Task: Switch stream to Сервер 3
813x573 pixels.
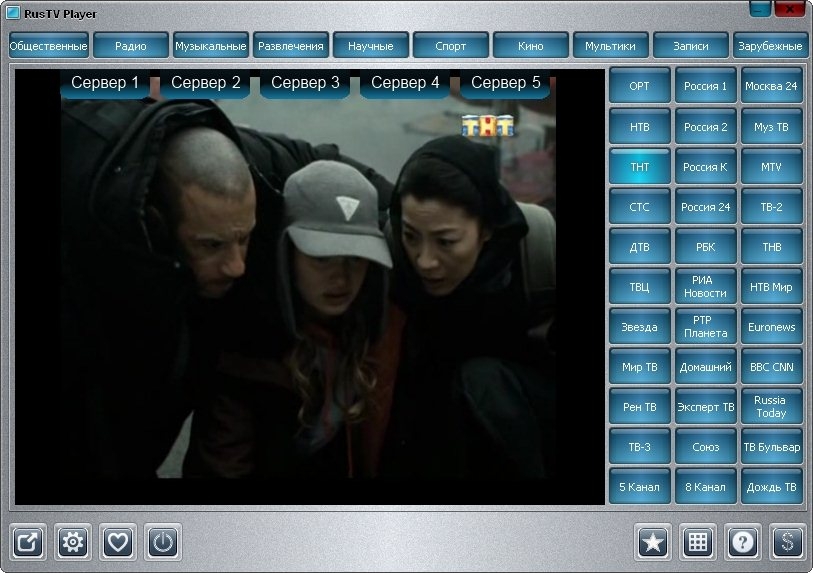Action: 305,83
